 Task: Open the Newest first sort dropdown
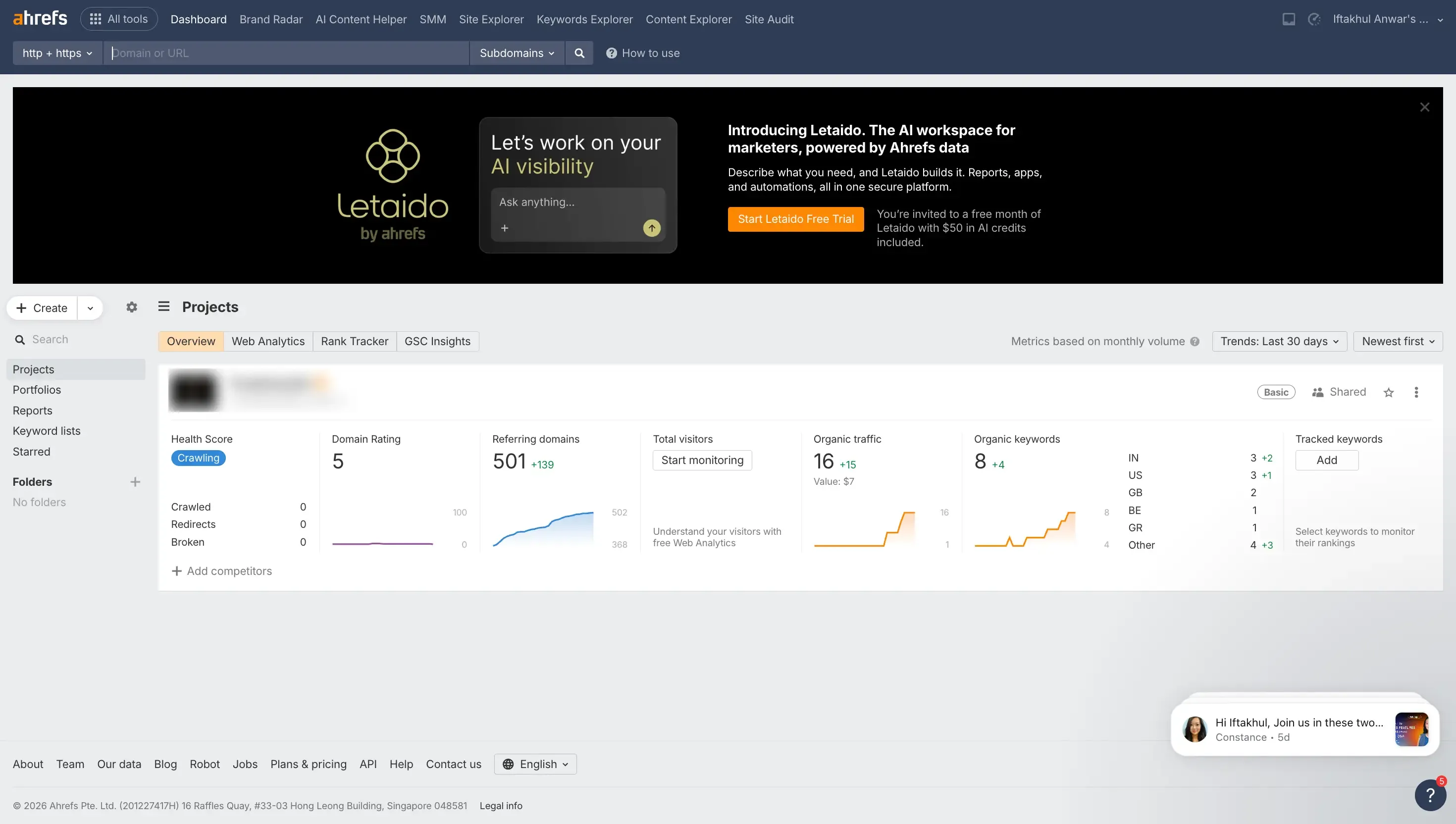pyautogui.click(x=1398, y=341)
